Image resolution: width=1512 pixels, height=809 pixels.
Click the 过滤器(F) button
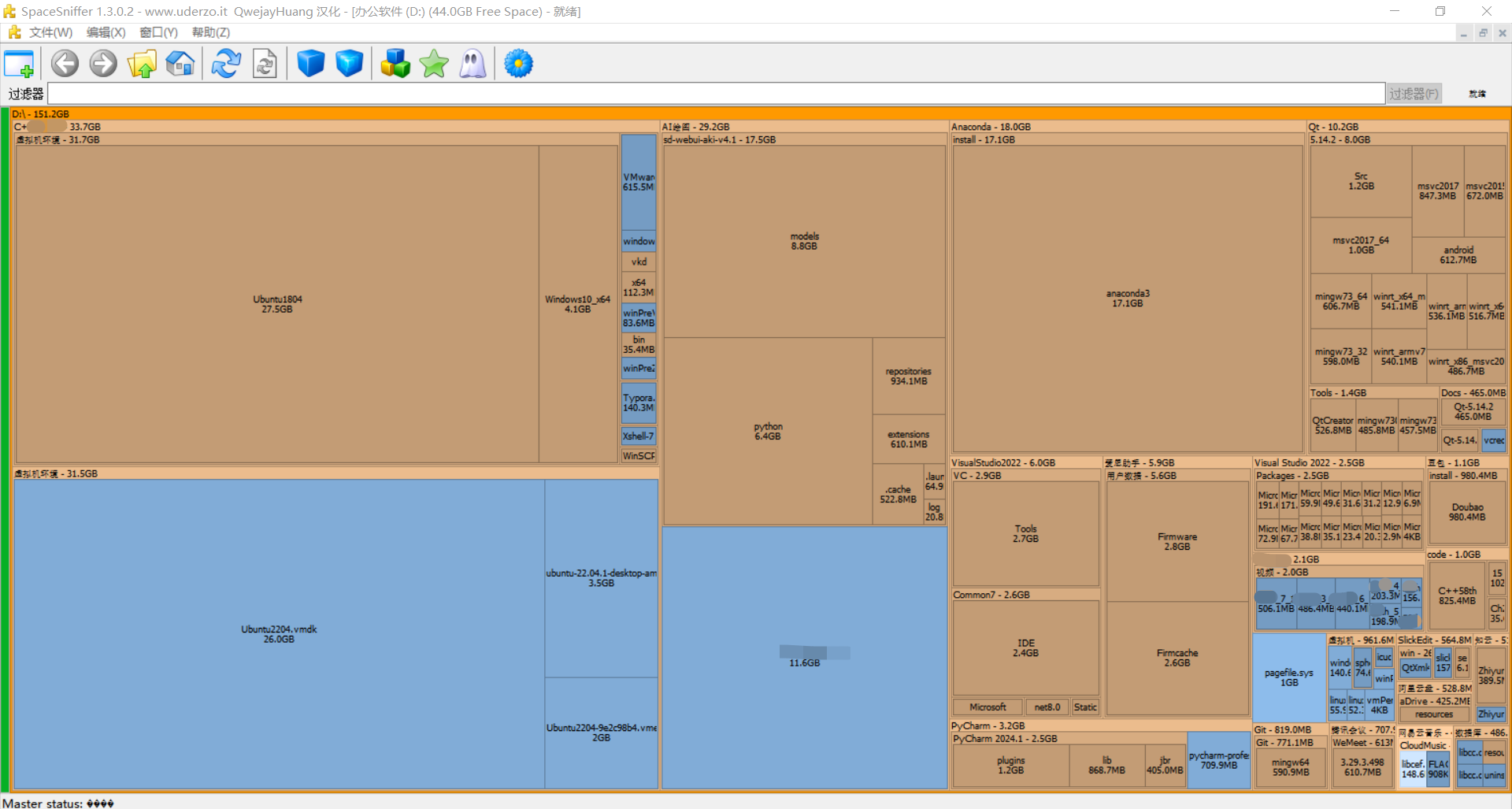pos(1414,94)
